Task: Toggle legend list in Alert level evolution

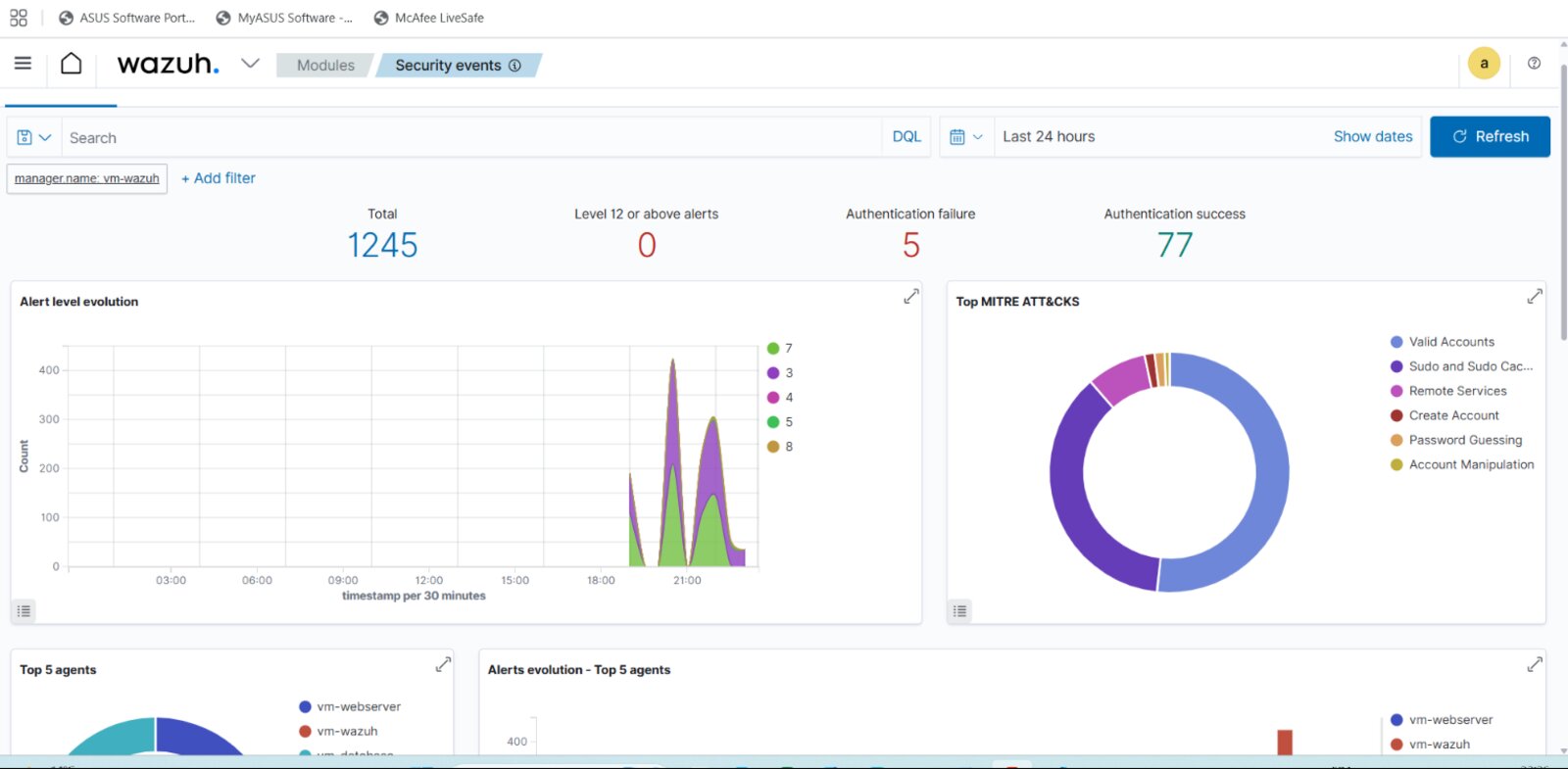Action: click(24, 610)
